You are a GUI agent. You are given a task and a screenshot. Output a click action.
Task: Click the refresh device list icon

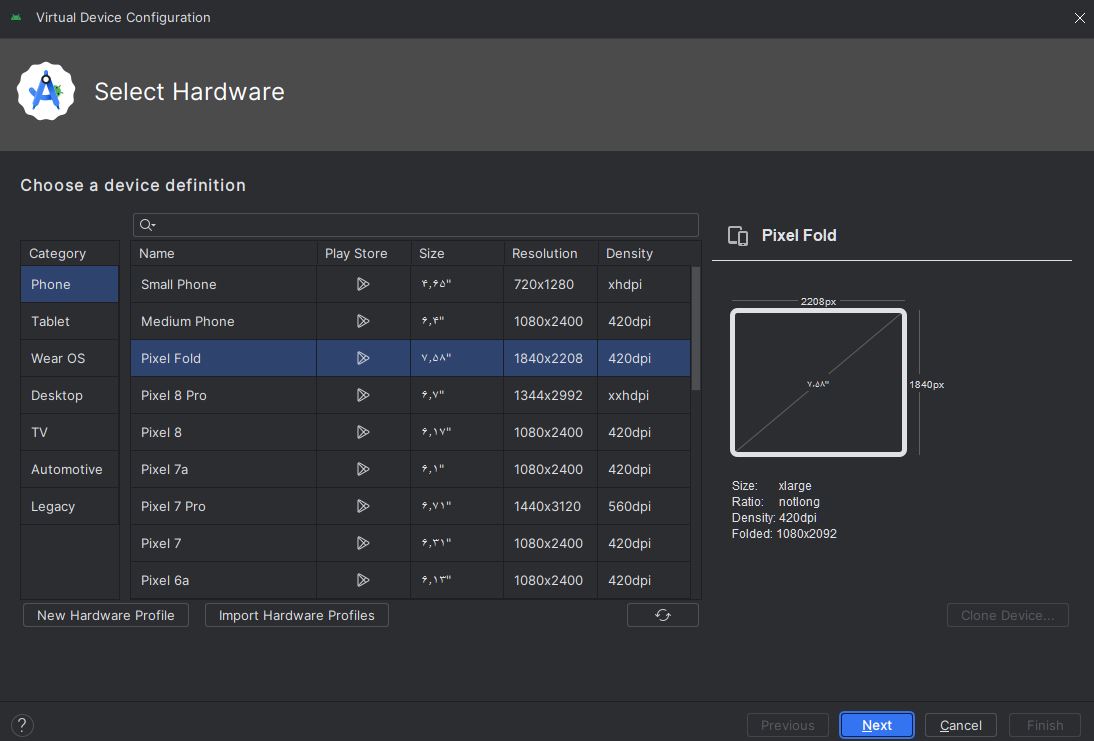click(662, 615)
